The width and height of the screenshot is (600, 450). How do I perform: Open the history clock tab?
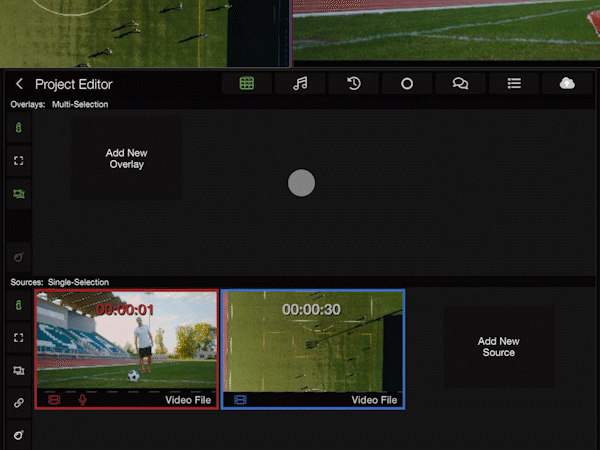[354, 84]
